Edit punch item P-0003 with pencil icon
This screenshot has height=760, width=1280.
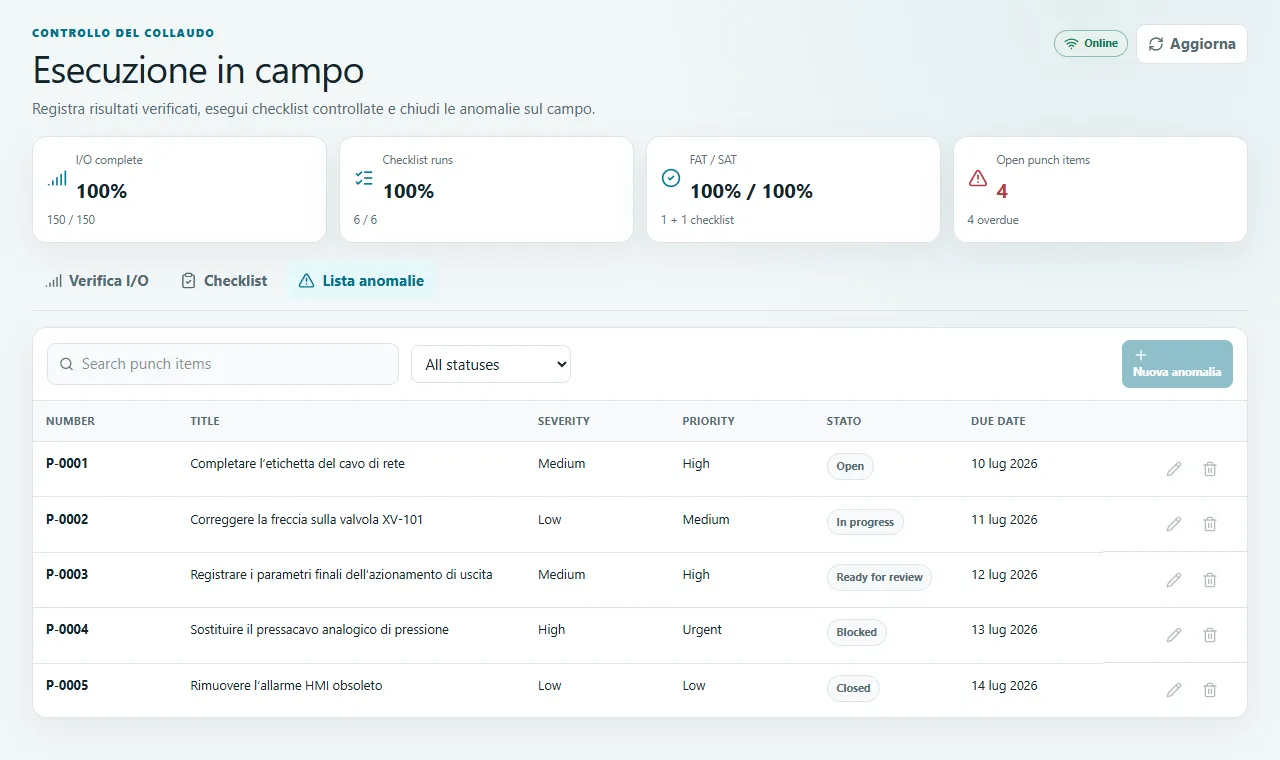click(x=1174, y=580)
